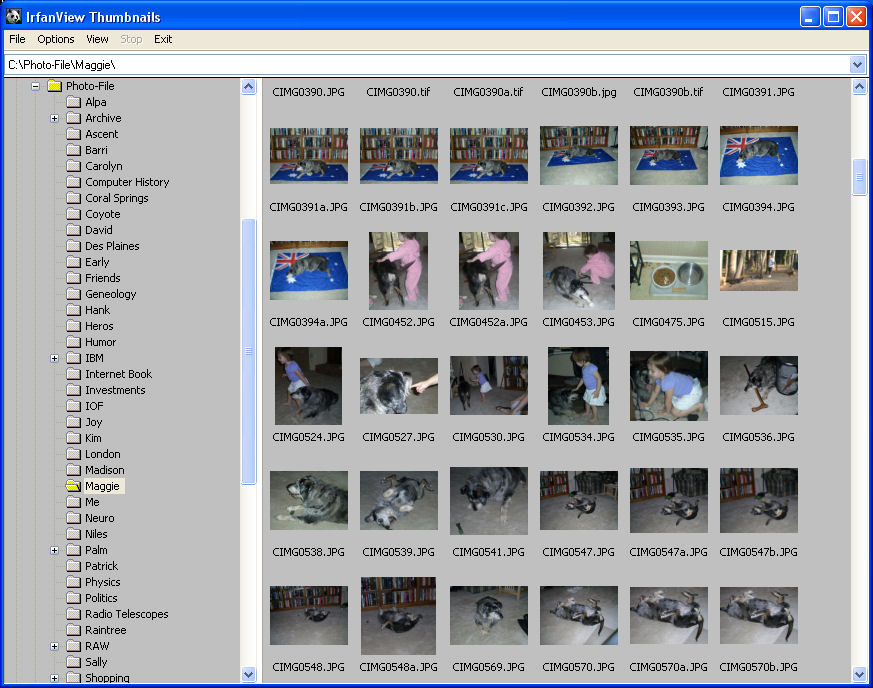Expand the RAW folder node
Viewport: 873px width, 688px height.
pos(54,647)
